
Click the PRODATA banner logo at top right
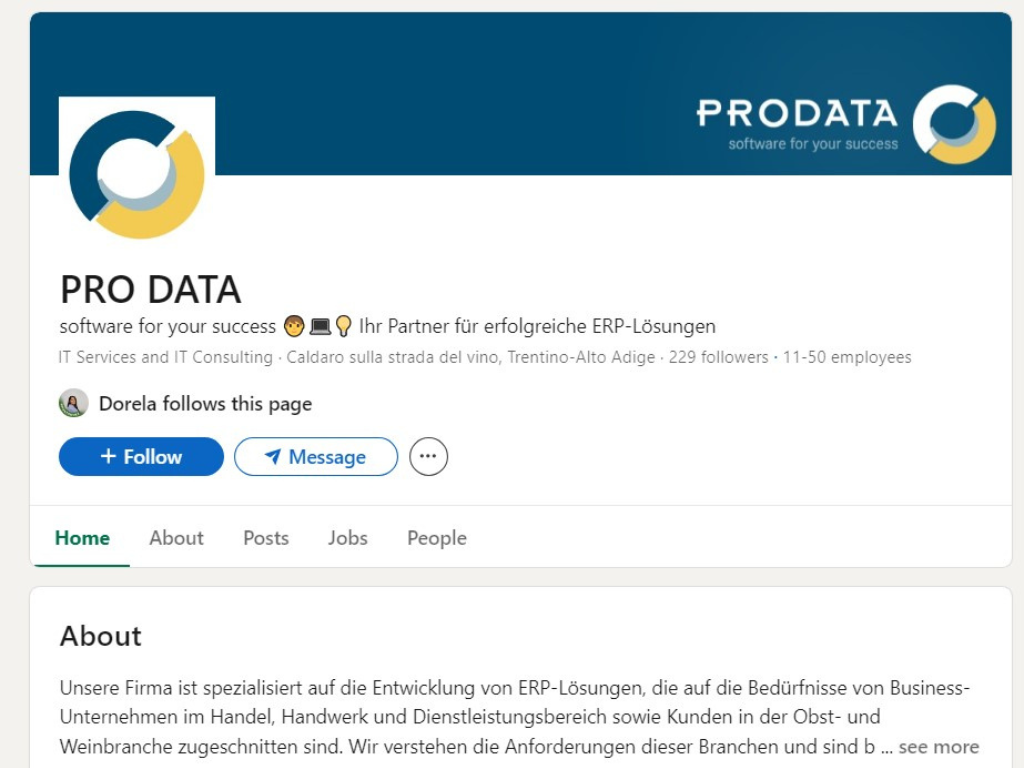click(846, 124)
